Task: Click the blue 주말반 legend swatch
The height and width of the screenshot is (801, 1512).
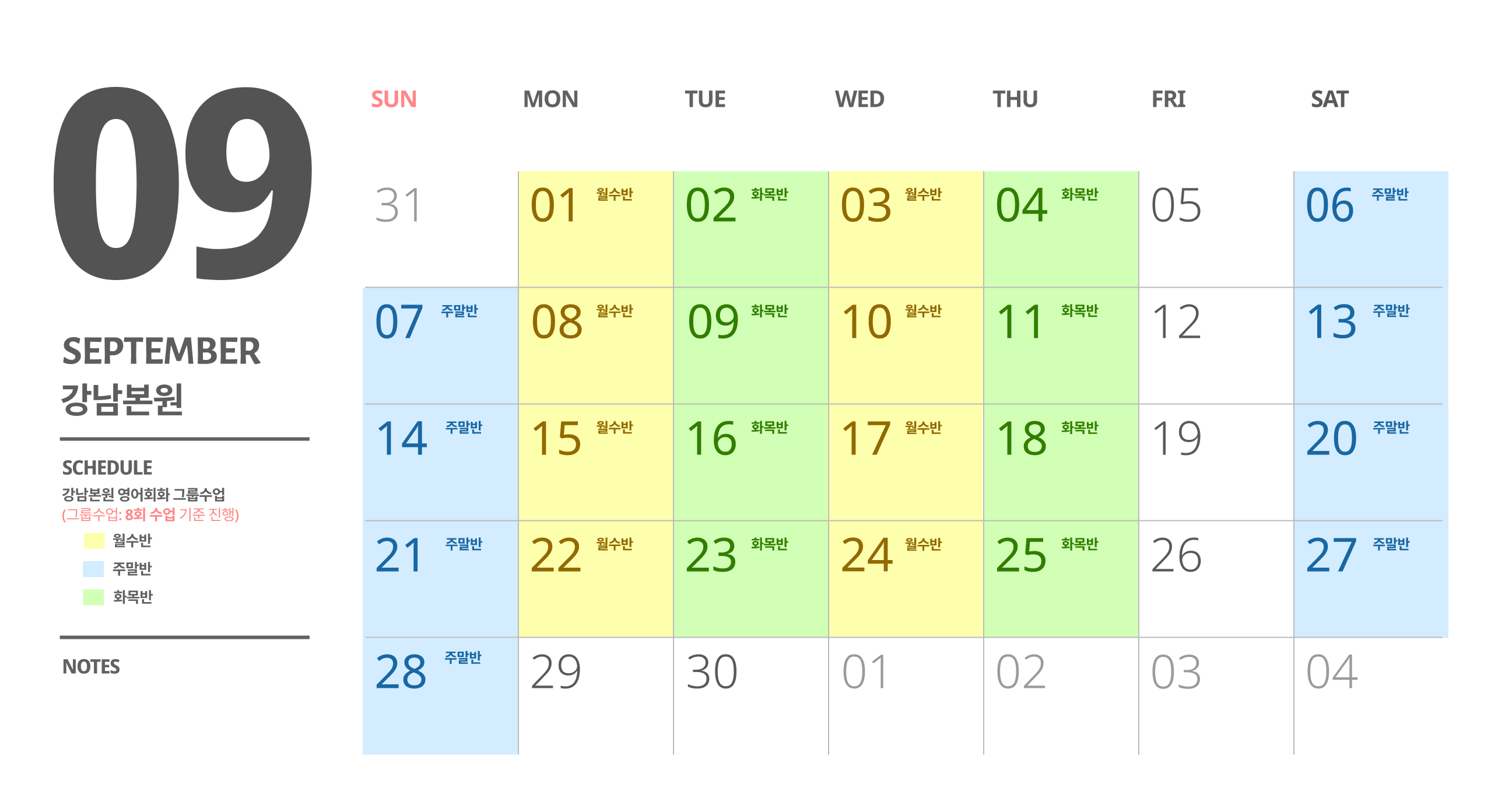Action: [x=94, y=569]
